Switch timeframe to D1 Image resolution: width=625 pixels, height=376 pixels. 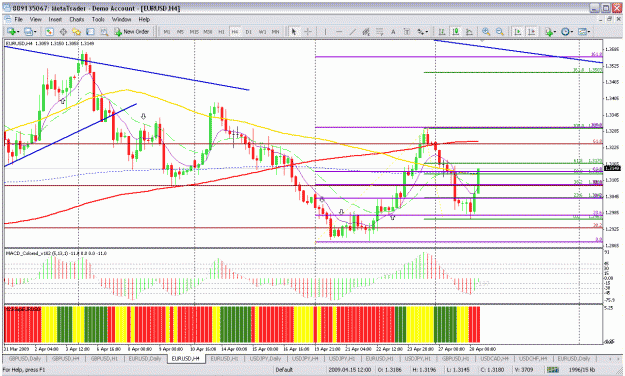point(249,32)
